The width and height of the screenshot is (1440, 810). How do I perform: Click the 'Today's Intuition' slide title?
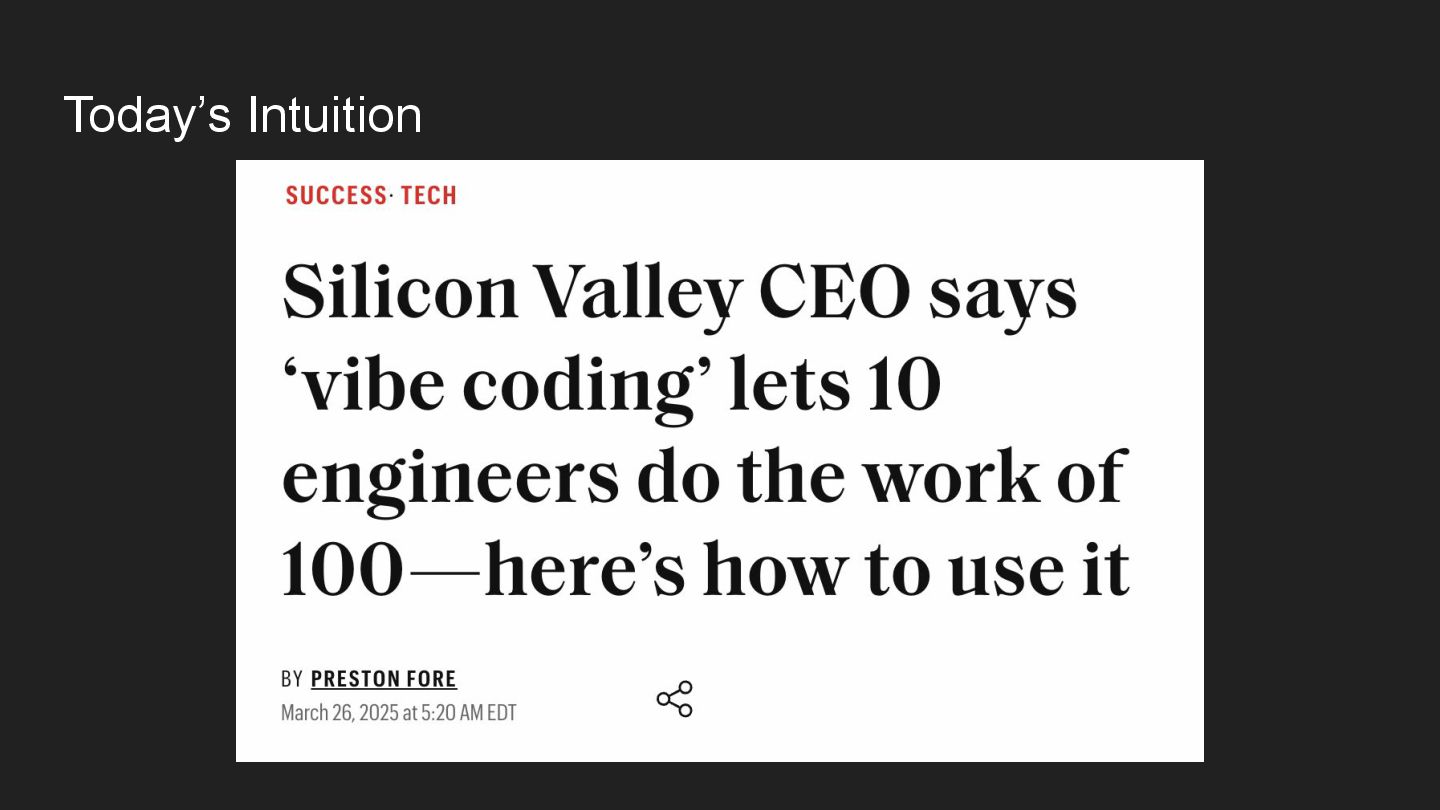click(x=242, y=115)
